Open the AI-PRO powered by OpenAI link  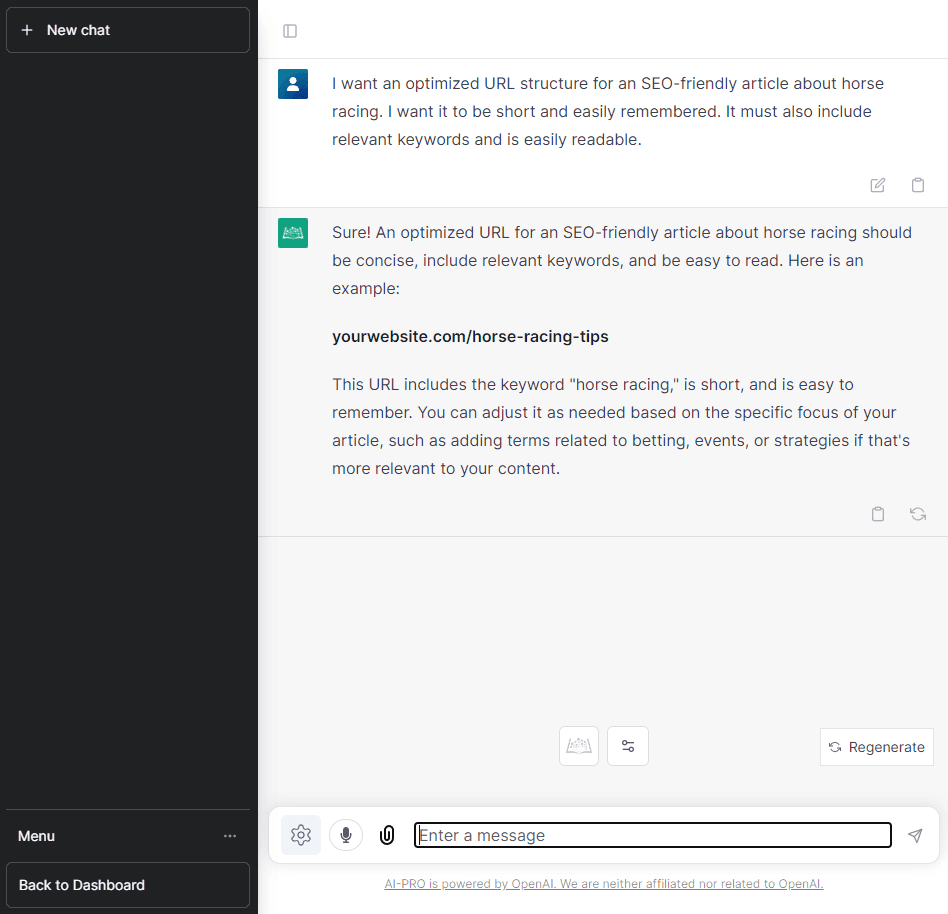click(x=603, y=884)
